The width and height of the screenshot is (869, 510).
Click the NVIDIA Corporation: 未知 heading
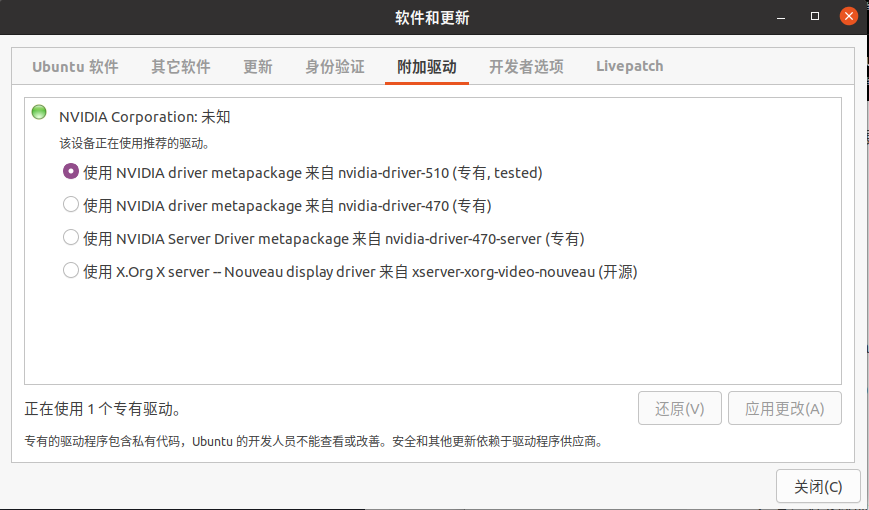pyautogui.click(x=145, y=117)
